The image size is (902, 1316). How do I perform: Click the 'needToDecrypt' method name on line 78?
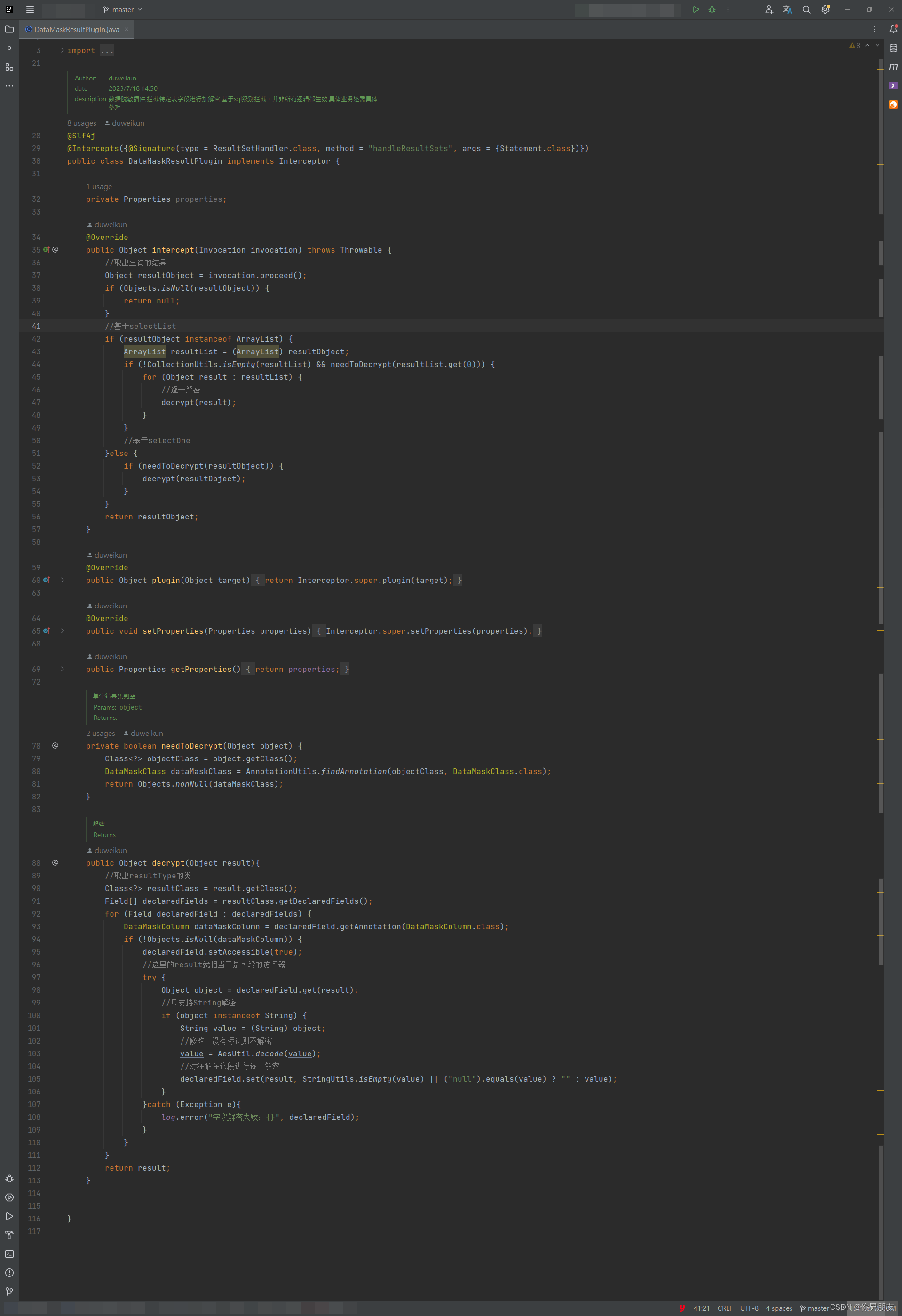coord(192,746)
